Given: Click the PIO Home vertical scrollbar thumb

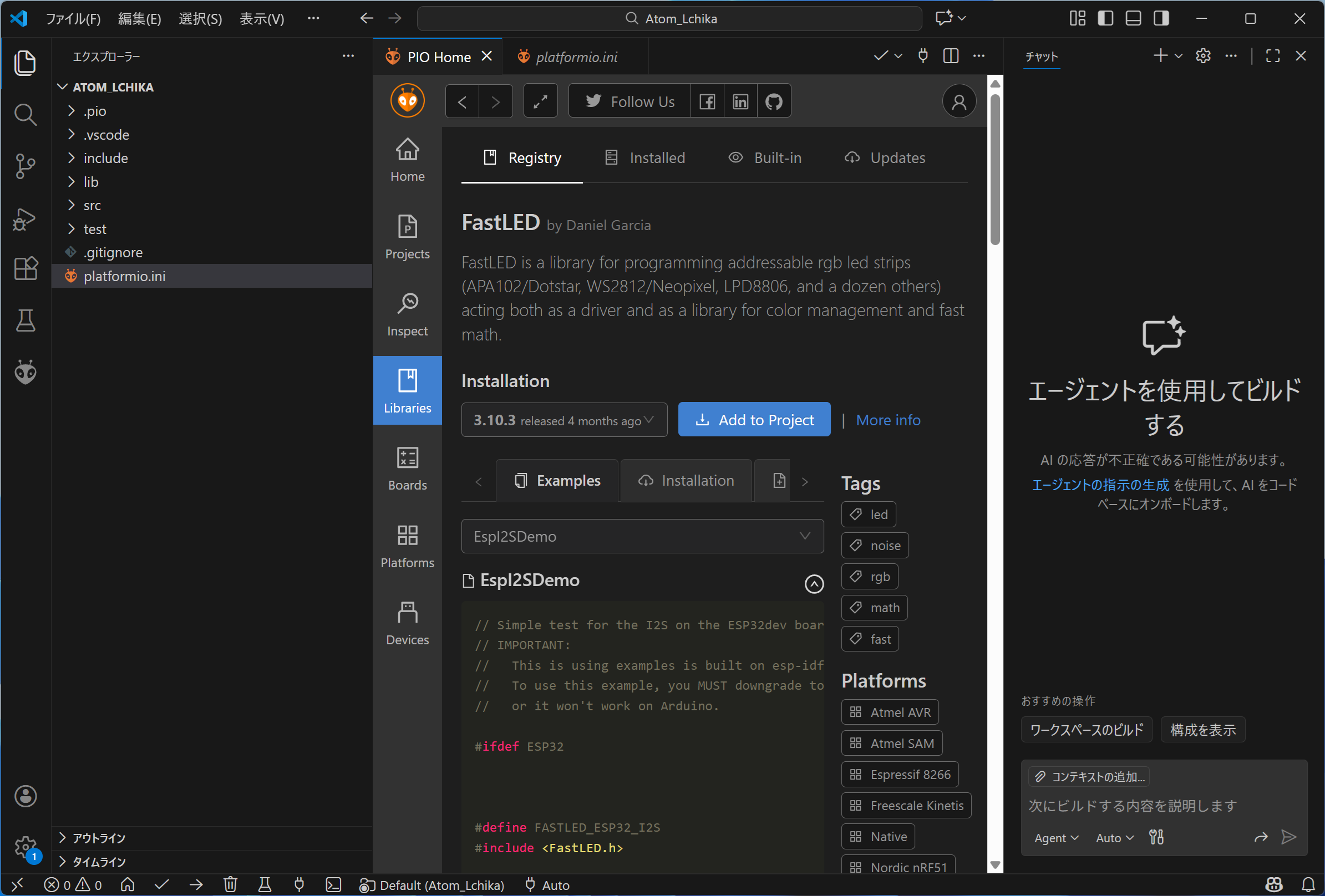Looking at the screenshot, I should [995, 171].
